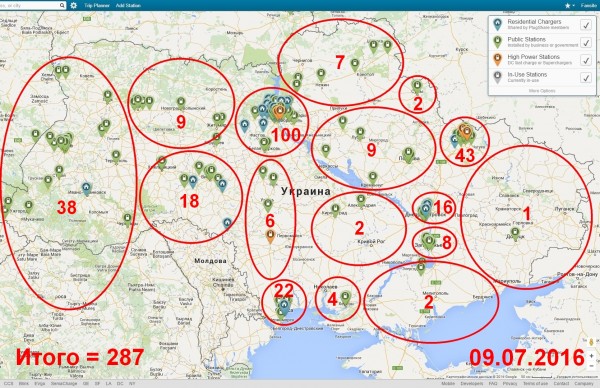
Task: Select the orange high power marker in Kharkiv
Action: pyautogui.click(x=466, y=133)
